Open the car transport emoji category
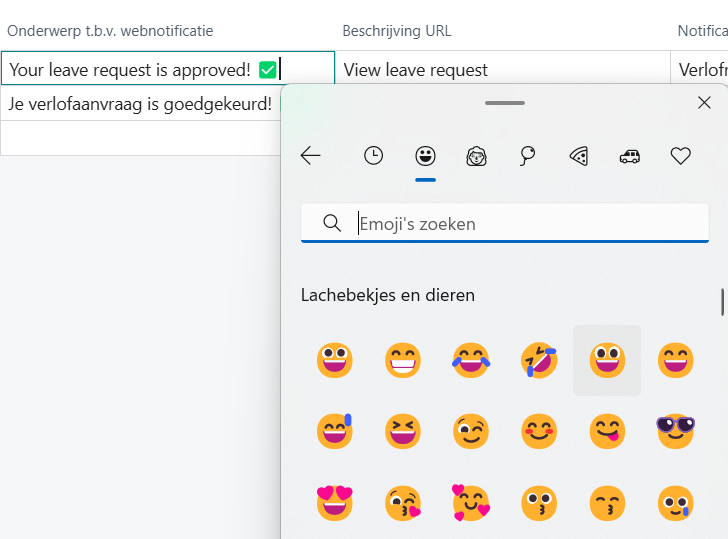Viewport: 728px width, 539px height. tap(630, 156)
